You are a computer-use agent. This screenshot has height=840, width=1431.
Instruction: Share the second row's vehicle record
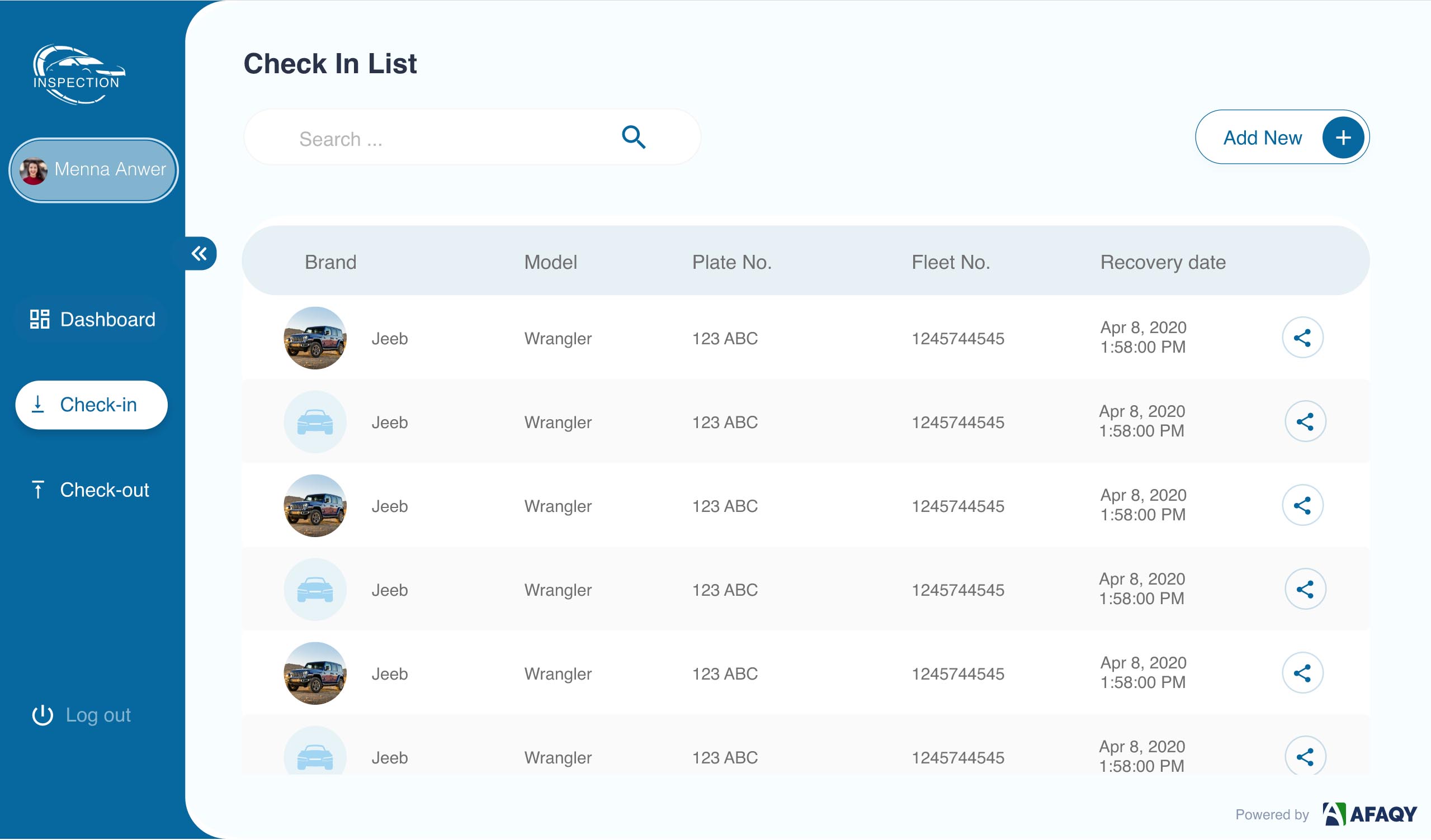(1306, 423)
